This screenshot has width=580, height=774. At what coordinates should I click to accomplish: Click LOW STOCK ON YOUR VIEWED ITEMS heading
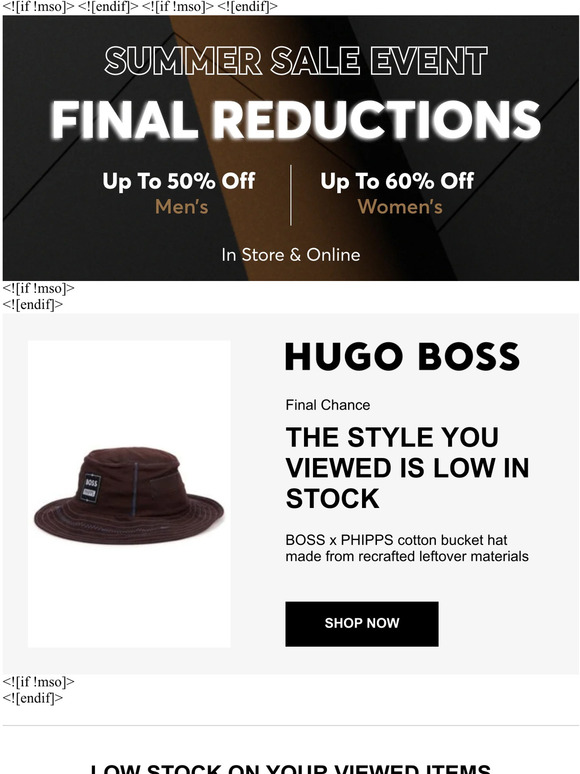click(291, 769)
